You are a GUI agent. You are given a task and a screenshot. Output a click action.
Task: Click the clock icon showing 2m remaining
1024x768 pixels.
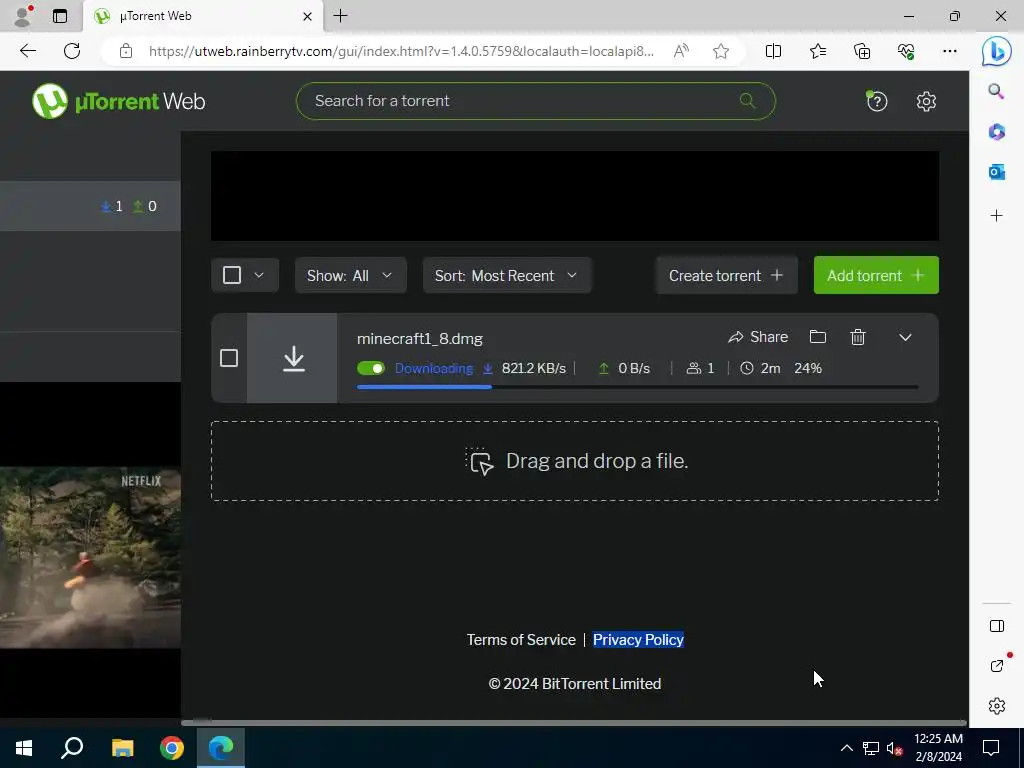click(x=746, y=368)
